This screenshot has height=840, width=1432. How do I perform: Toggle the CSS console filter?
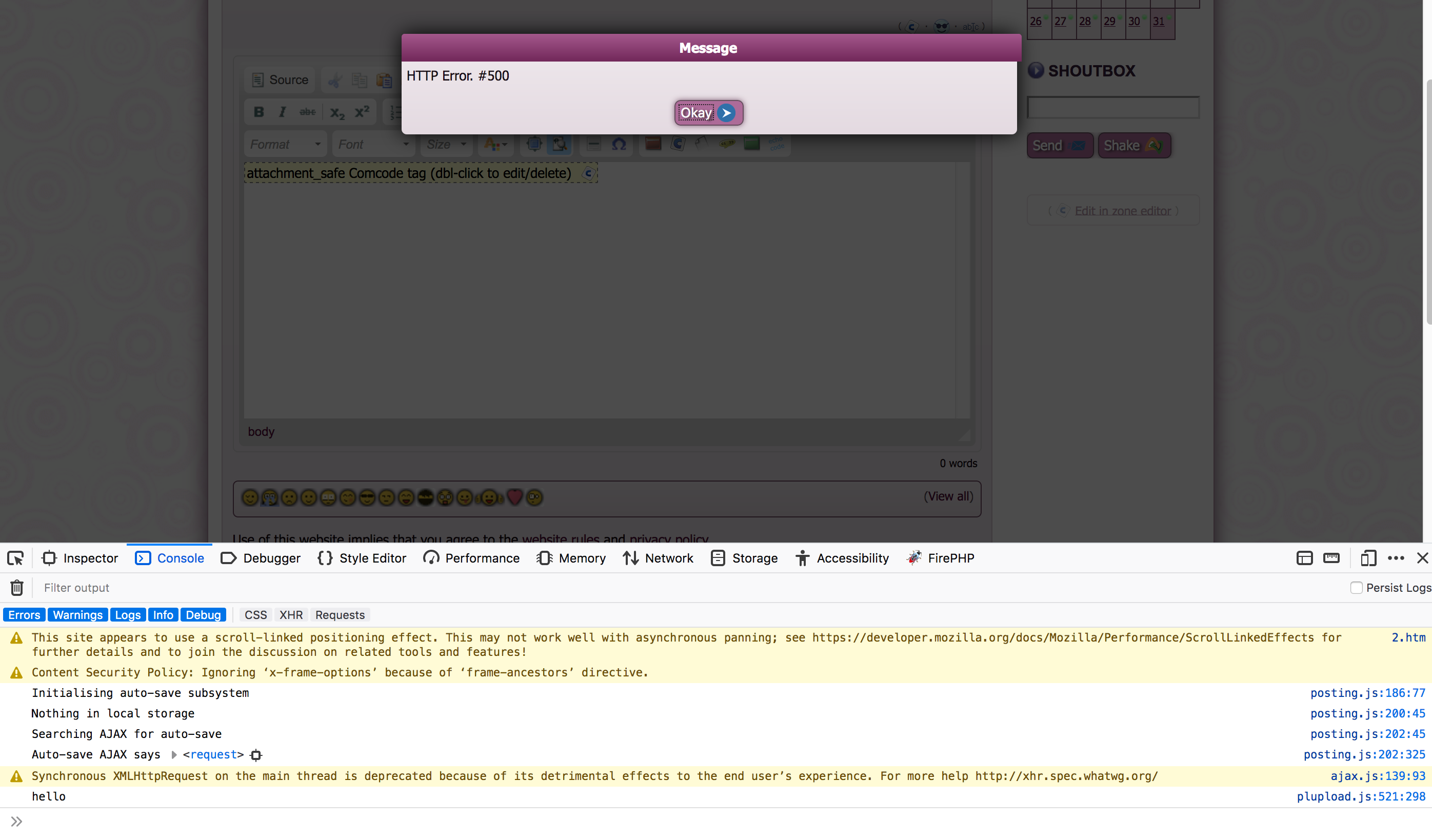[256, 615]
